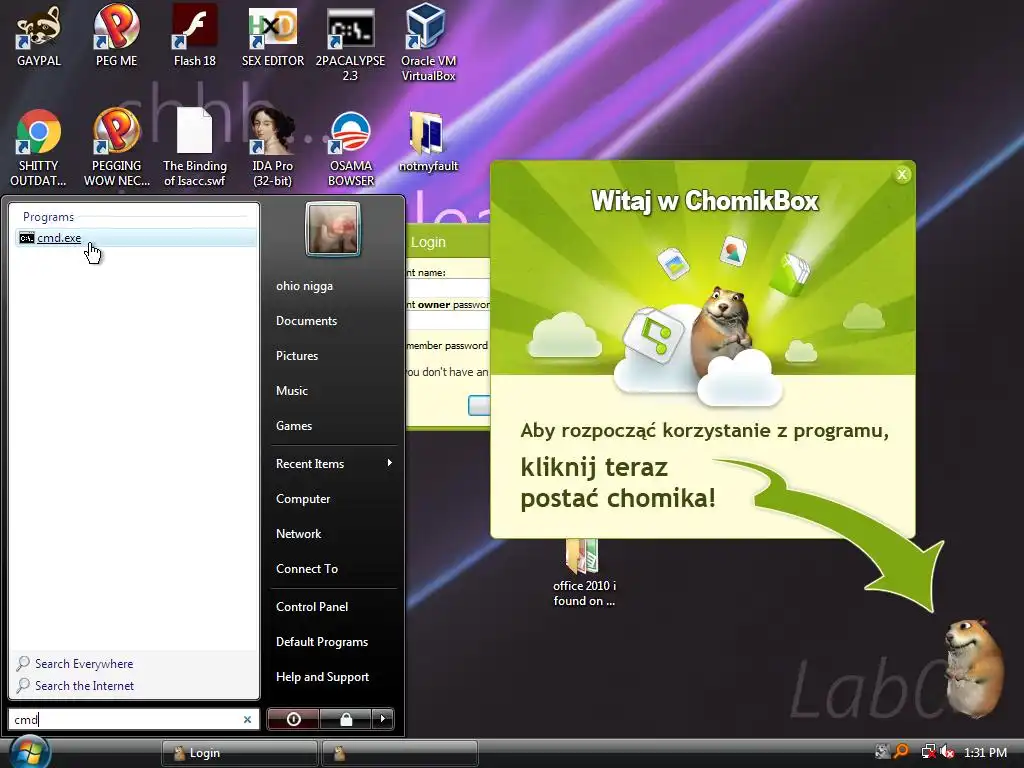The height and width of the screenshot is (768, 1024).
Task: Click the account name field in Login window
Action: coord(448,288)
